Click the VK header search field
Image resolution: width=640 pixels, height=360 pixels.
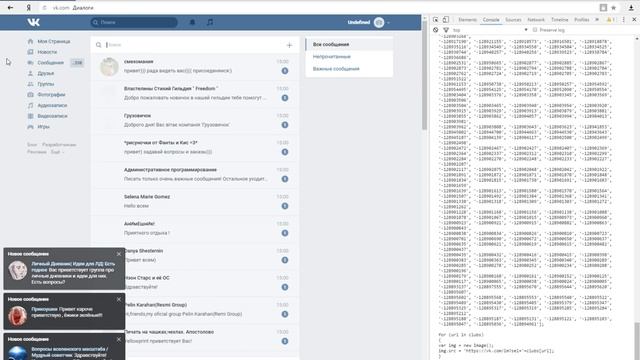pos(134,22)
